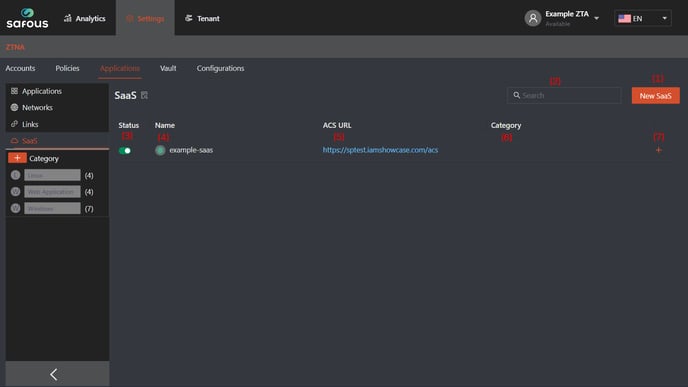Viewport: 688px width, 387px height.
Task: Click the ZTNA breadcrumb label
Action: coord(15,47)
